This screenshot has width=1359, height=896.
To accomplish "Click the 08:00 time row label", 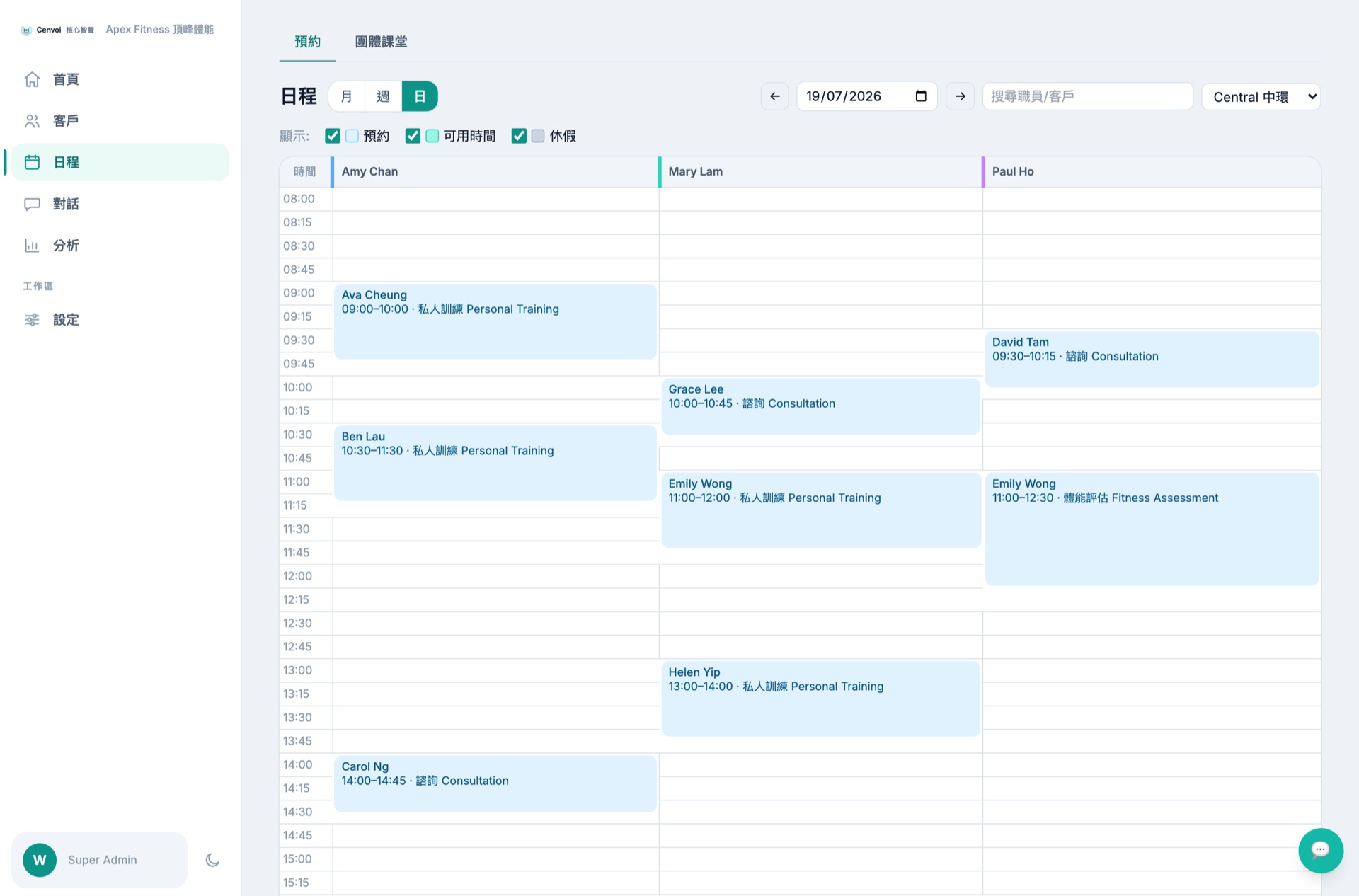I will coord(299,199).
